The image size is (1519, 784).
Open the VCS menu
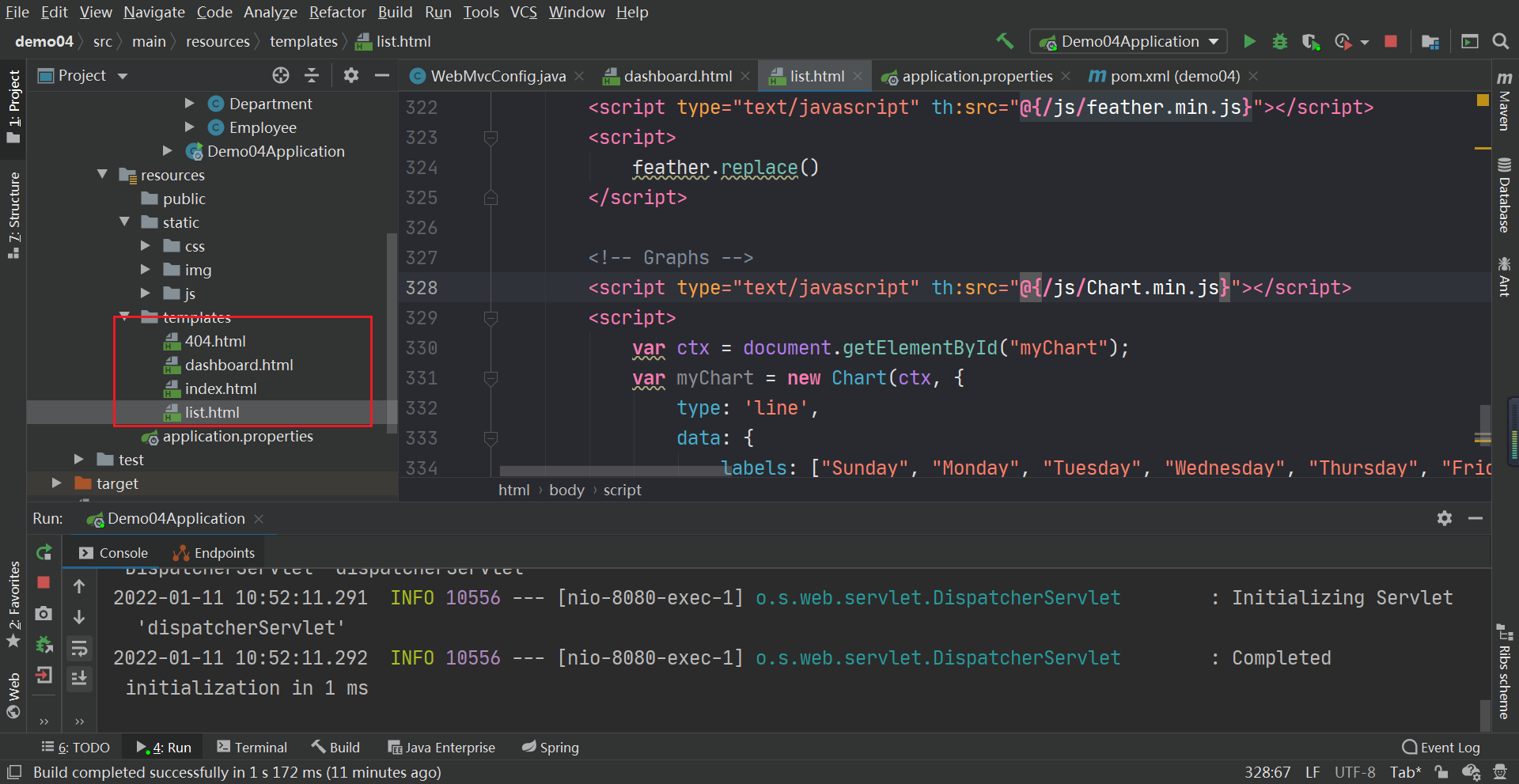click(x=524, y=12)
